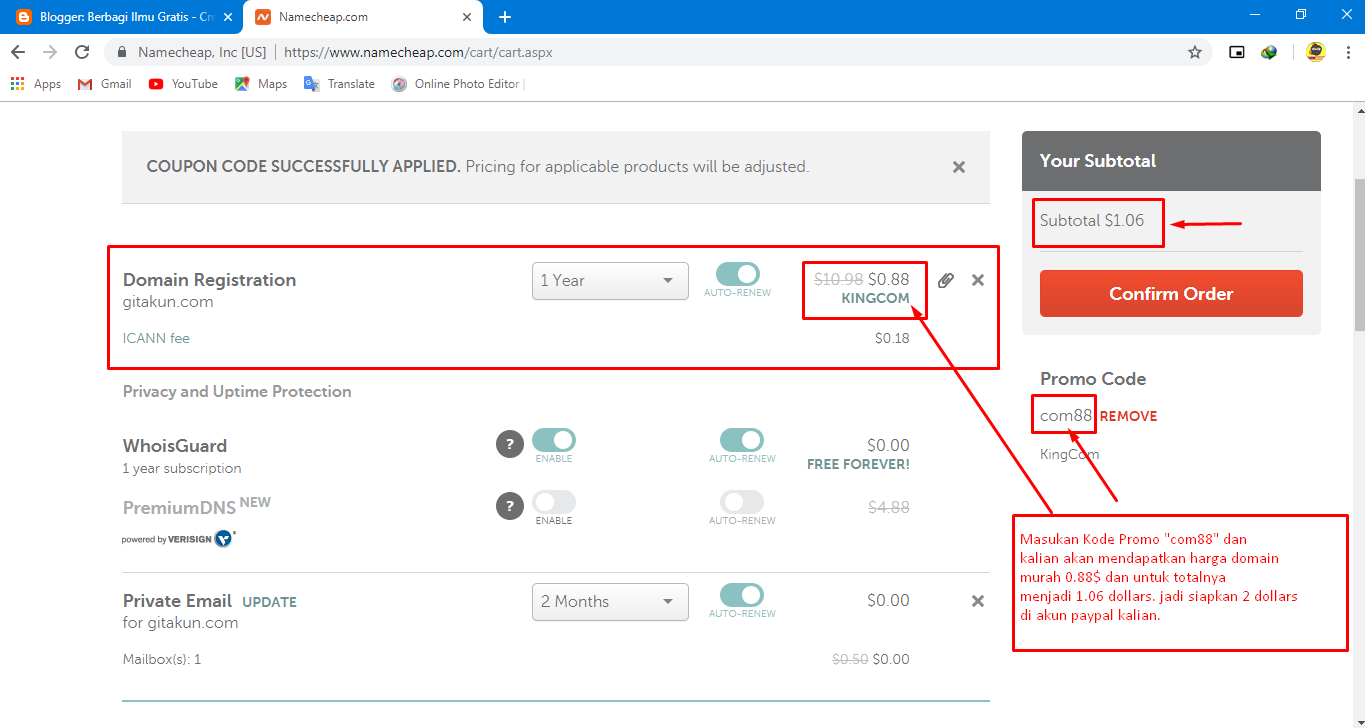Image resolution: width=1365 pixels, height=728 pixels.
Task: Go back to the previous page
Action: point(17,52)
